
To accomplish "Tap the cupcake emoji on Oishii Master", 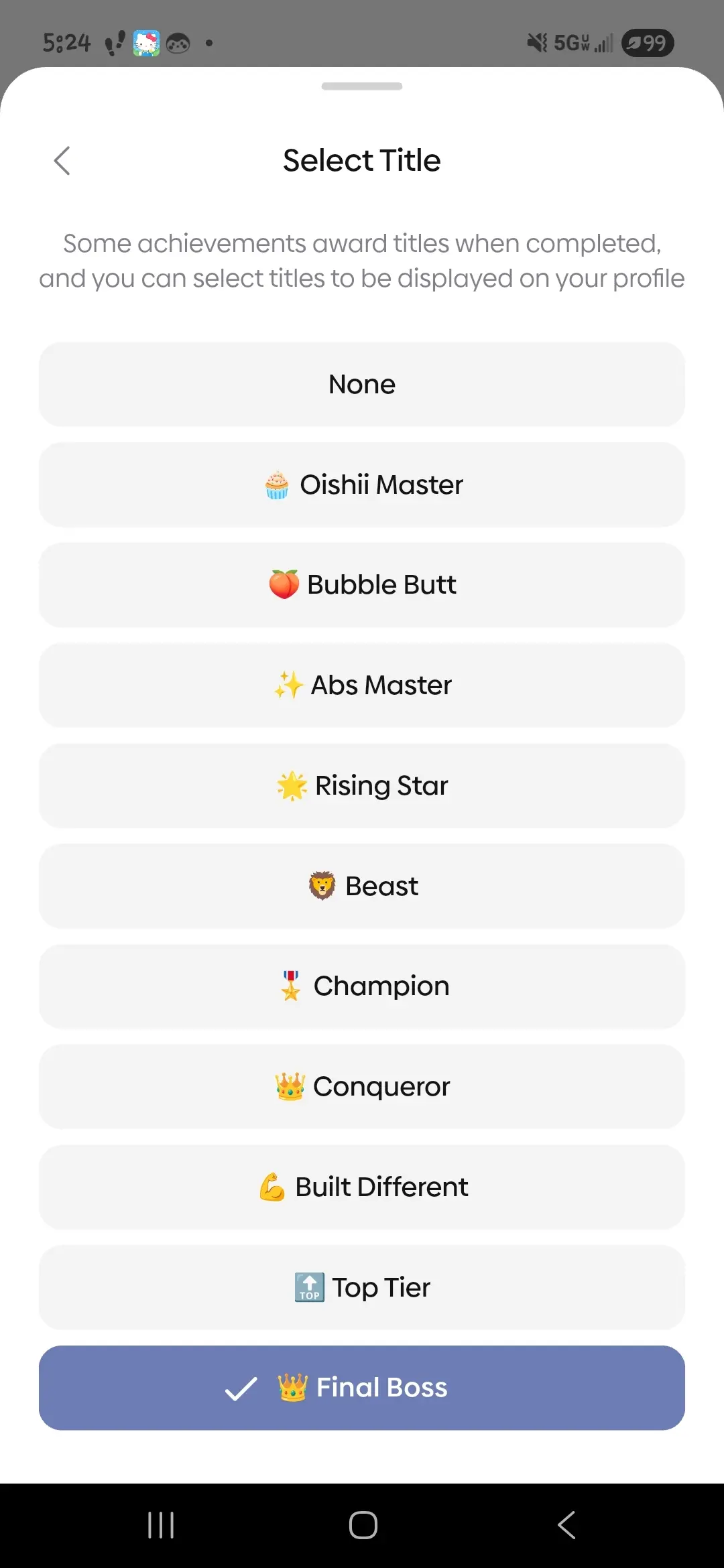I will (x=277, y=485).
